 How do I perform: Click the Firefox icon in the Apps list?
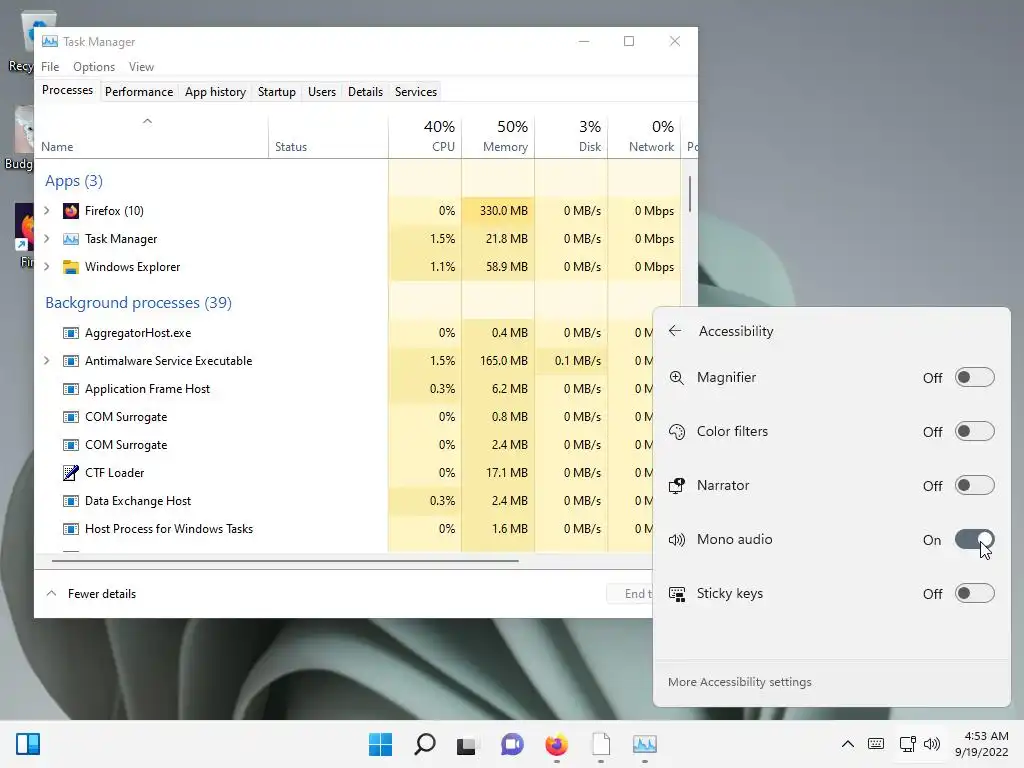tap(71, 211)
